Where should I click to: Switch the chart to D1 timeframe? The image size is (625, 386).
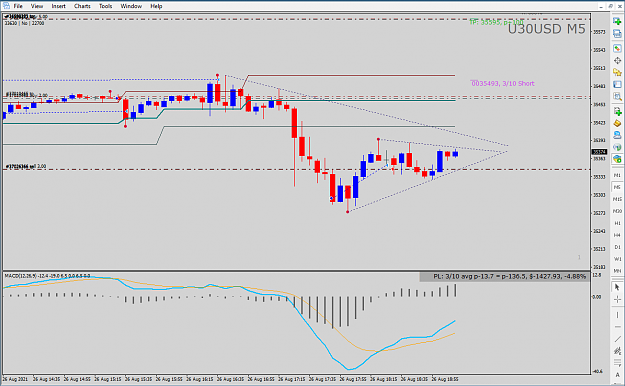pyautogui.click(x=617, y=247)
